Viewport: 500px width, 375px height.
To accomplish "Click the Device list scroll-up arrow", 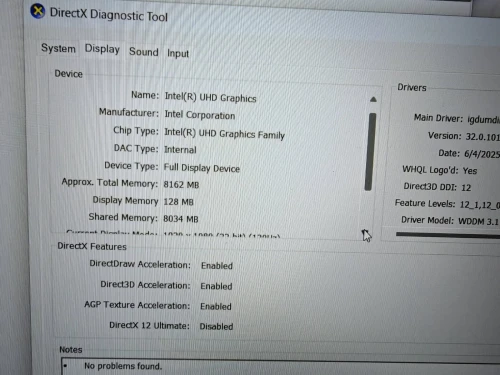I will click(x=373, y=99).
